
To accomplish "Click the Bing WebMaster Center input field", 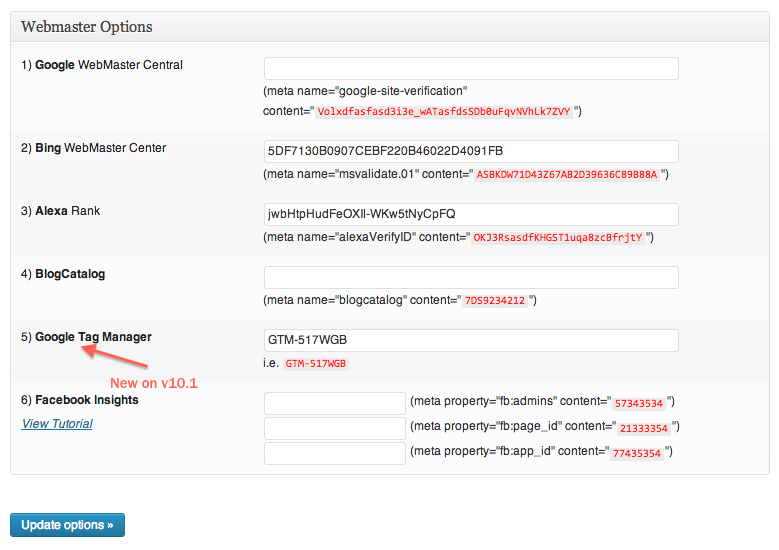I will point(471,151).
